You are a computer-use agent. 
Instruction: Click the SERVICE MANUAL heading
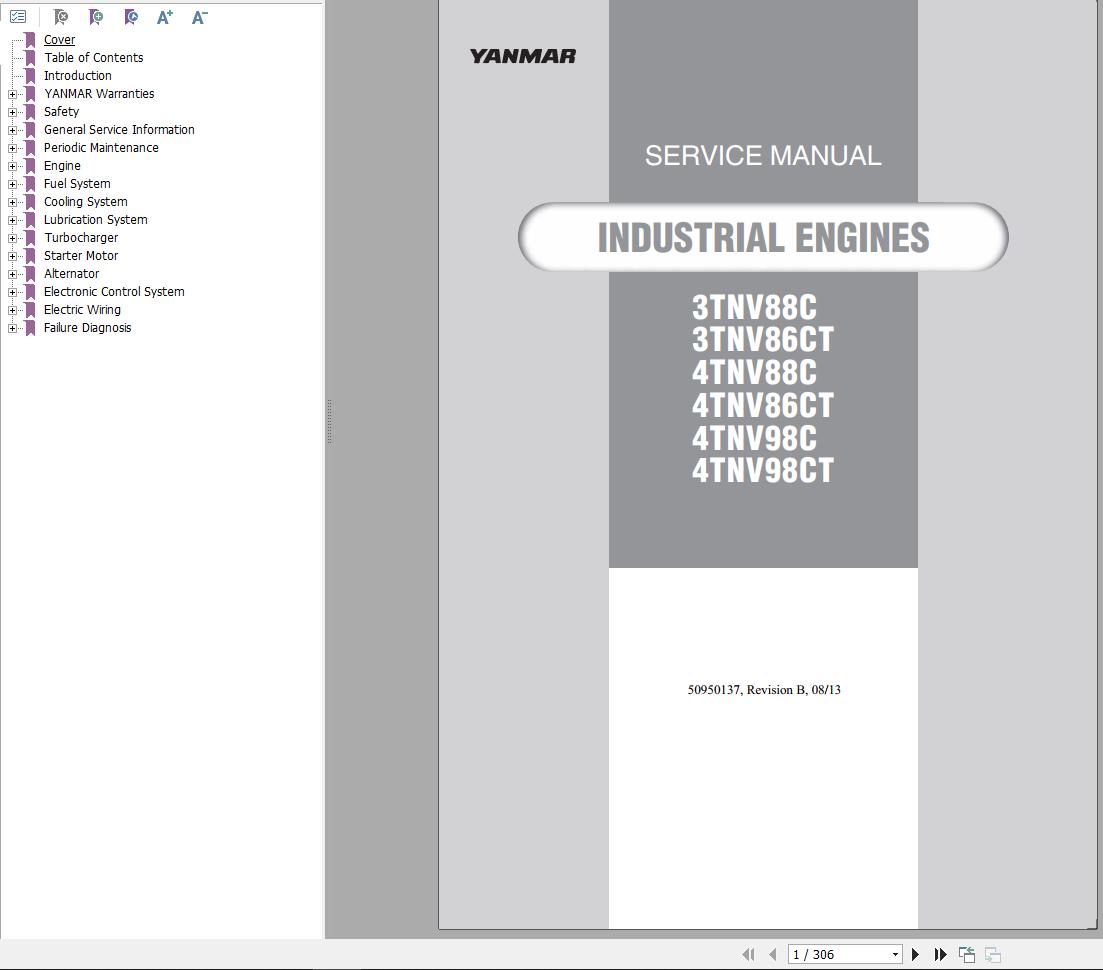(763, 155)
